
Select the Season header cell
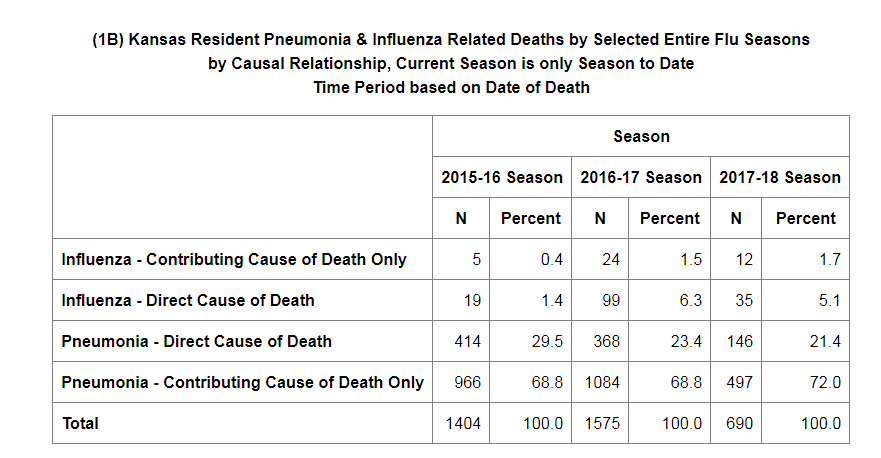(641, 136)
